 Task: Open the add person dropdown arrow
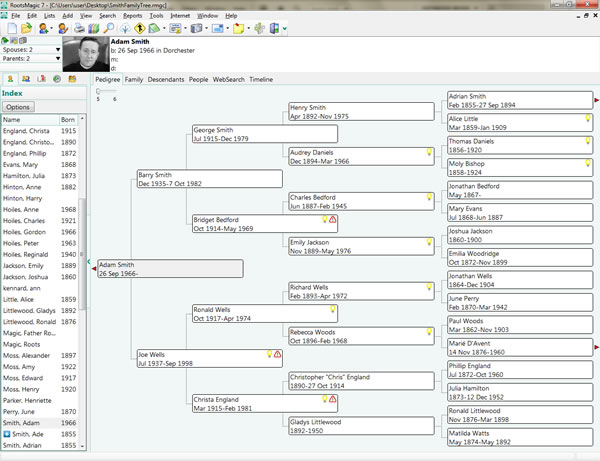[x=52, y=28]
